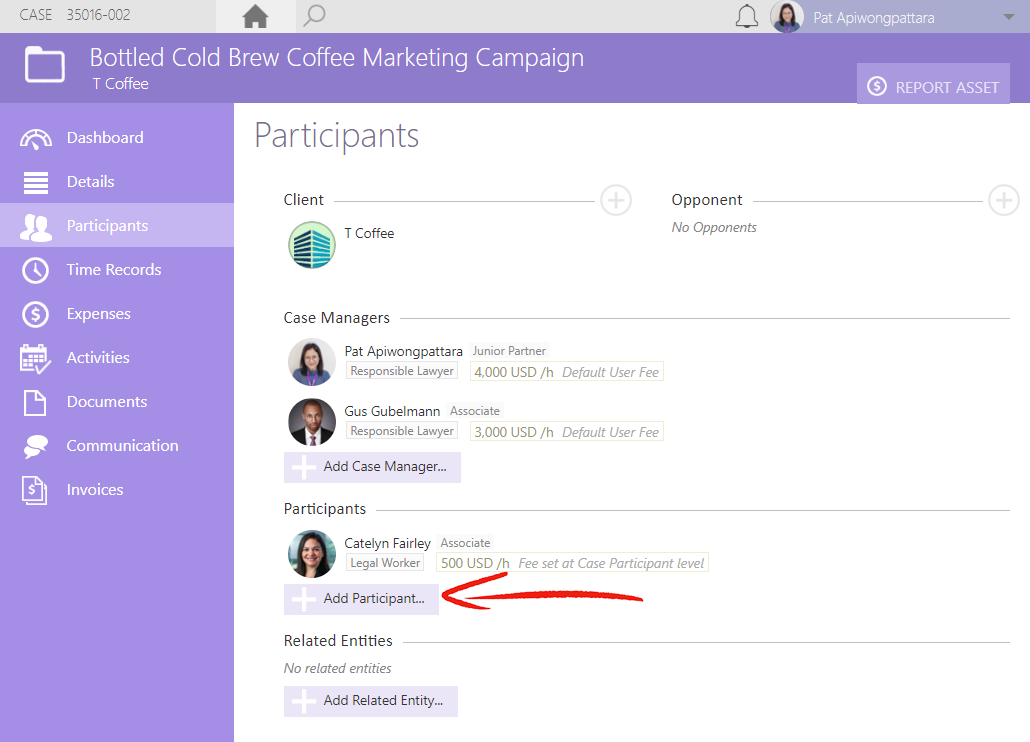This screenshot has height=742, width=1030.
Task: Click the dollar icon on Report Asset
Action: [x=877, y=87]
